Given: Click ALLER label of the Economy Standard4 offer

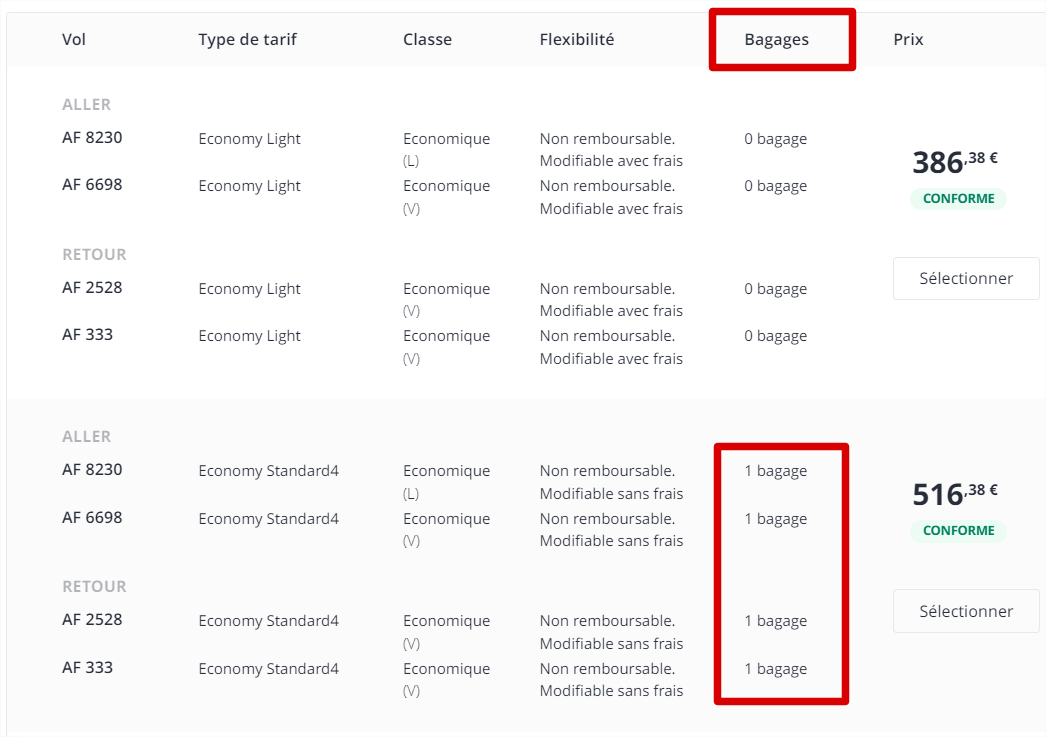Looking at the screenshot, I should pos(87,436).
